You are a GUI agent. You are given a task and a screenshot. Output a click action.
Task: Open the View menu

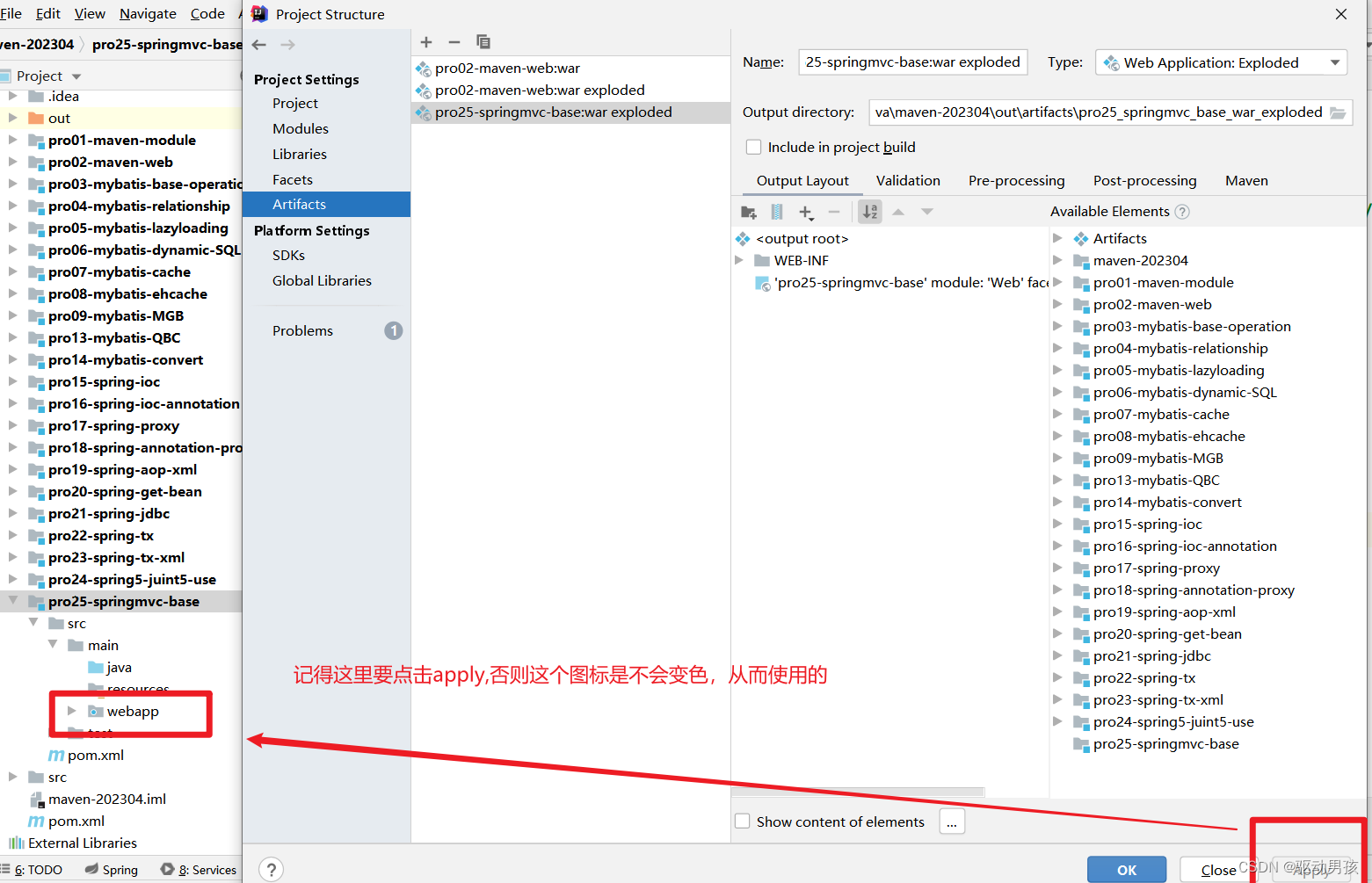tap(90, 14)
